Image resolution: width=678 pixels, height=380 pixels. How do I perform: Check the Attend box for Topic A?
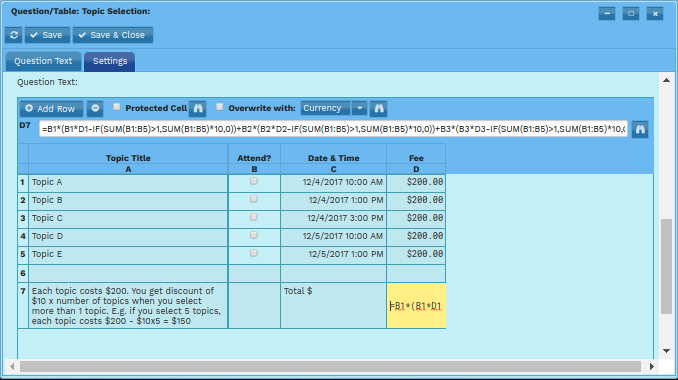[x=254, y=181]
